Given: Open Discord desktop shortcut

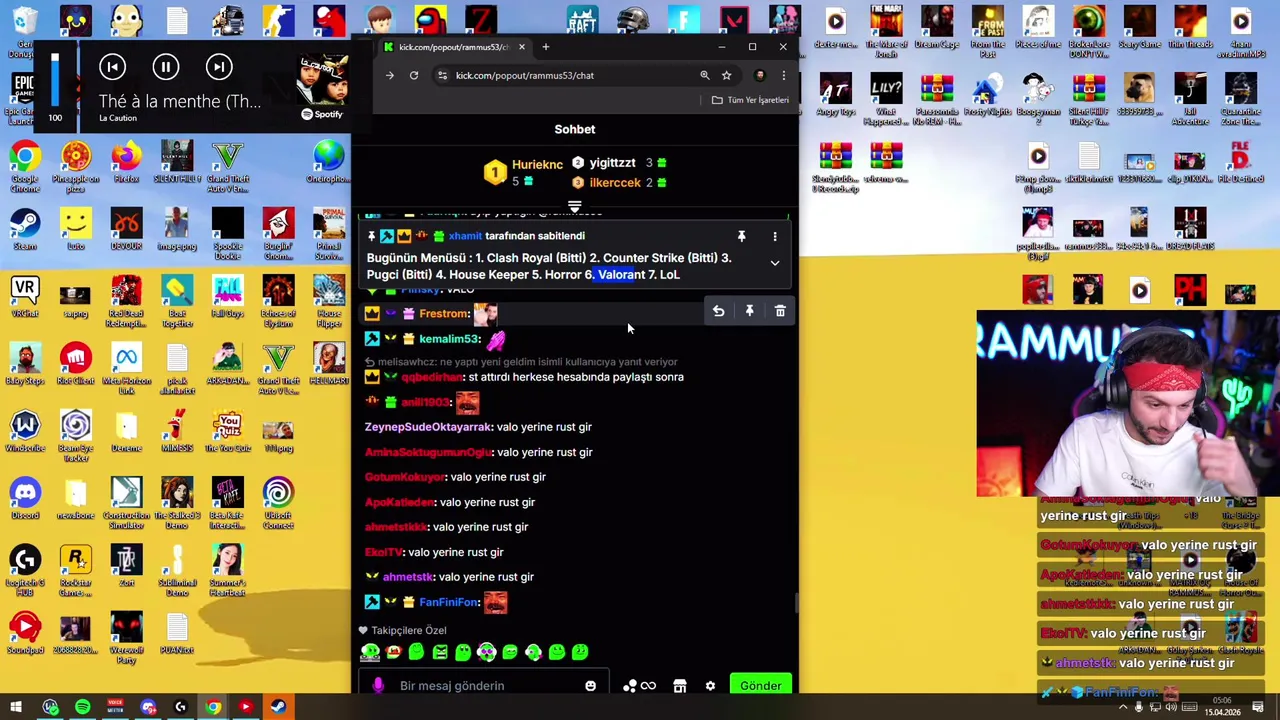Looking at the screenshot, I should (25, 499).
